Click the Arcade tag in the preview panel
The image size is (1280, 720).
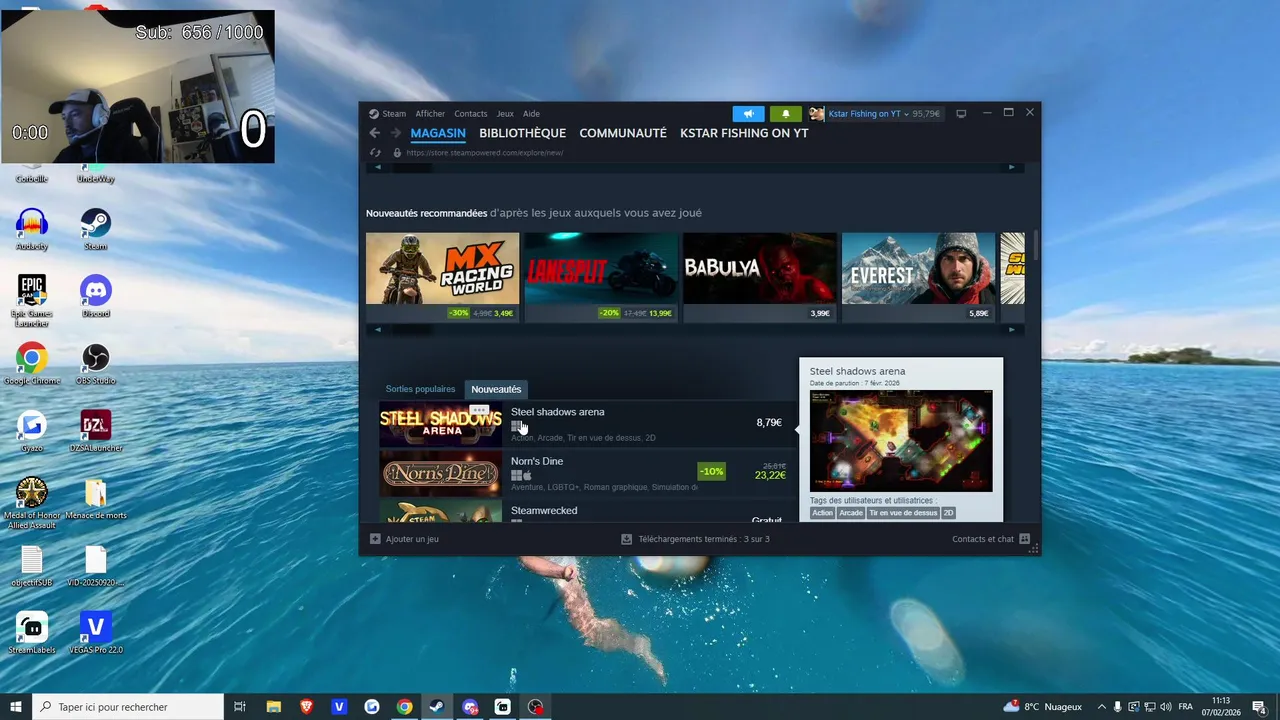coord(851,513)
